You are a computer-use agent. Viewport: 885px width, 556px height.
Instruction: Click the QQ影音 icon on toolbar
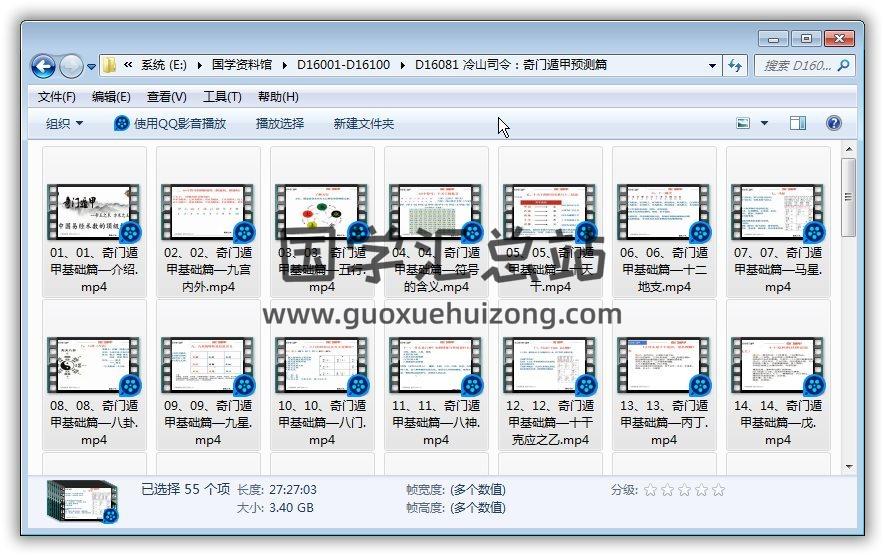pos(121,123)
